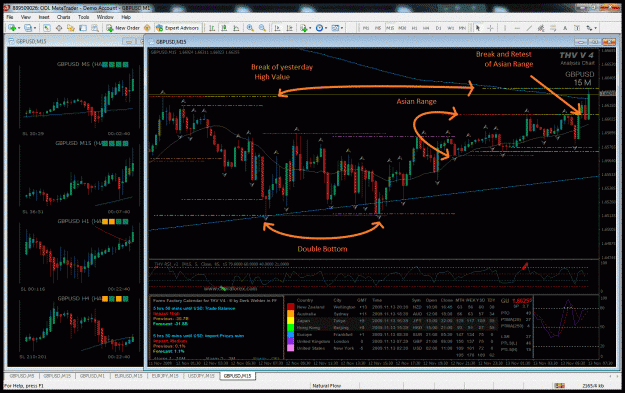
Task: Click the Zoom Out magnifier icon
Action: (x=262, y=28)
